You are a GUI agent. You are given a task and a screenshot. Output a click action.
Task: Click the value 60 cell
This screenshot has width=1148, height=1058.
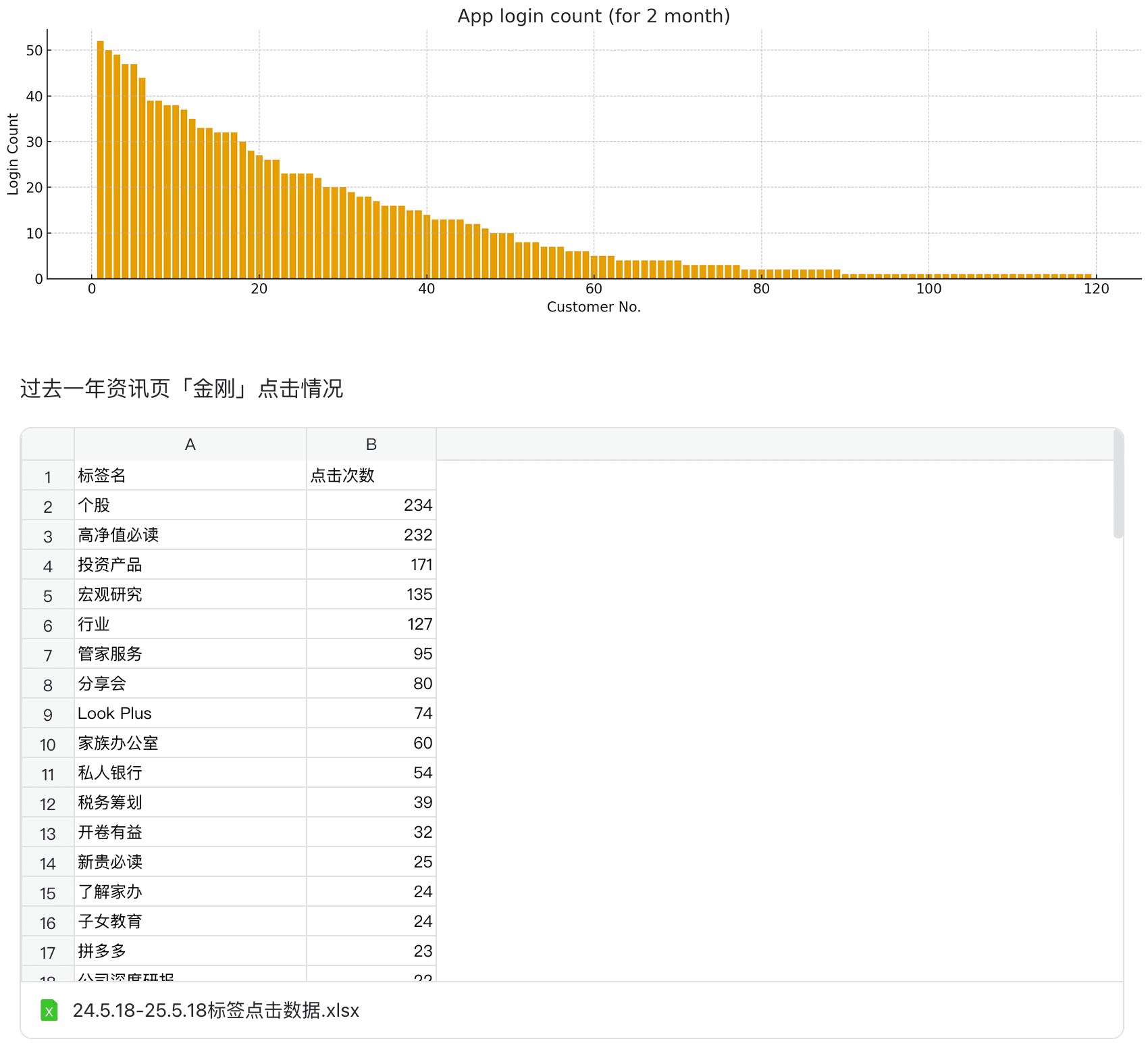pos(371,743)
